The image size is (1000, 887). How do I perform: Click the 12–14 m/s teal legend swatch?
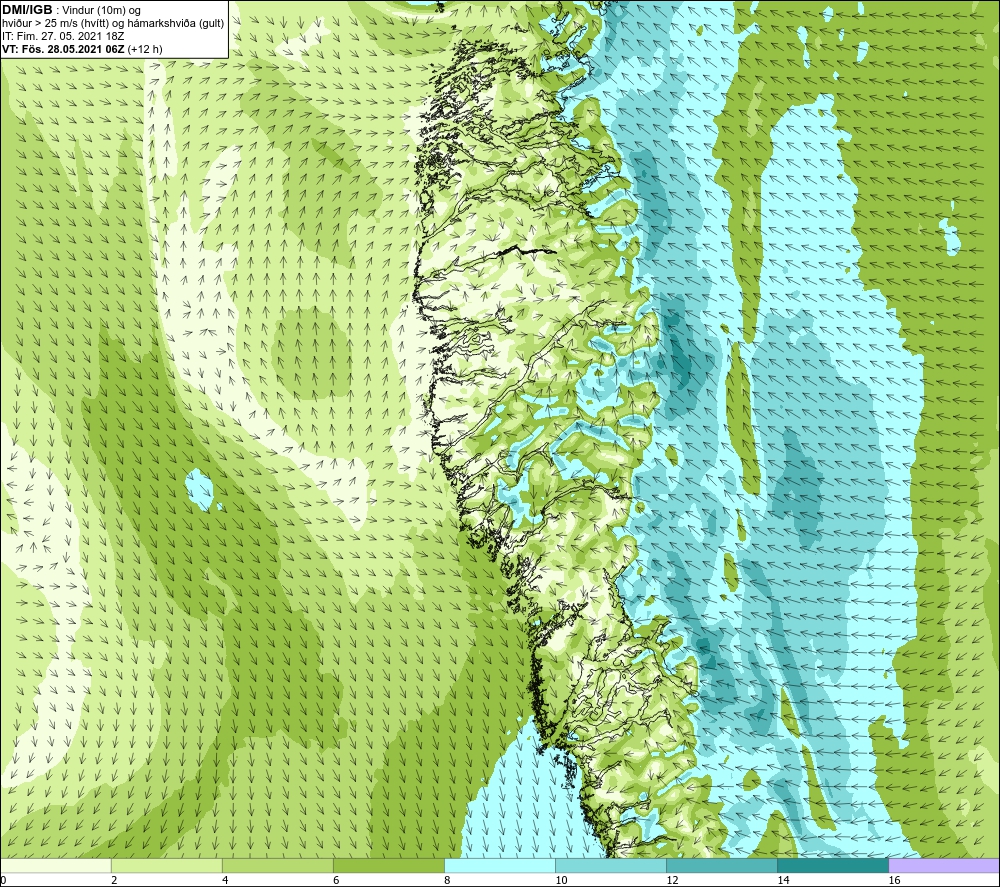tap(721, 865)
